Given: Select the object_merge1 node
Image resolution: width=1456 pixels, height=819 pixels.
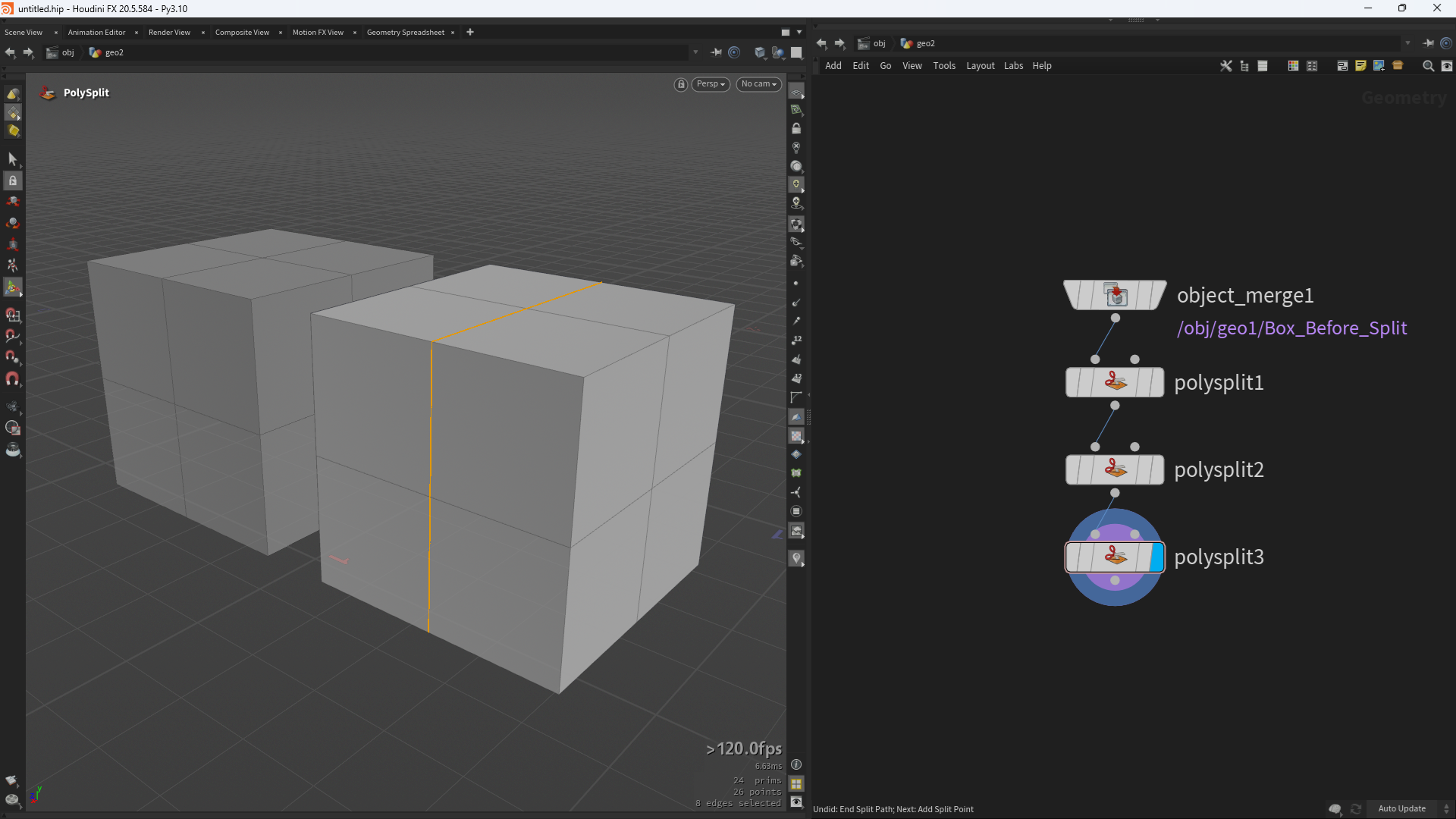Looking at the screenshot, I should [x=1115, y=295].
